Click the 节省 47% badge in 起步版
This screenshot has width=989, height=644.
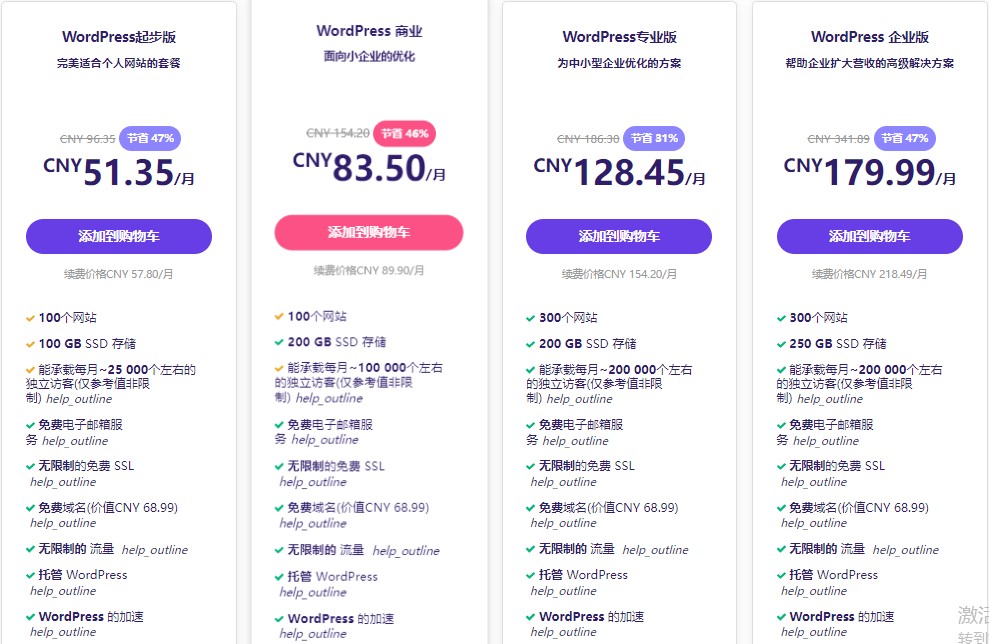[150, 138]
